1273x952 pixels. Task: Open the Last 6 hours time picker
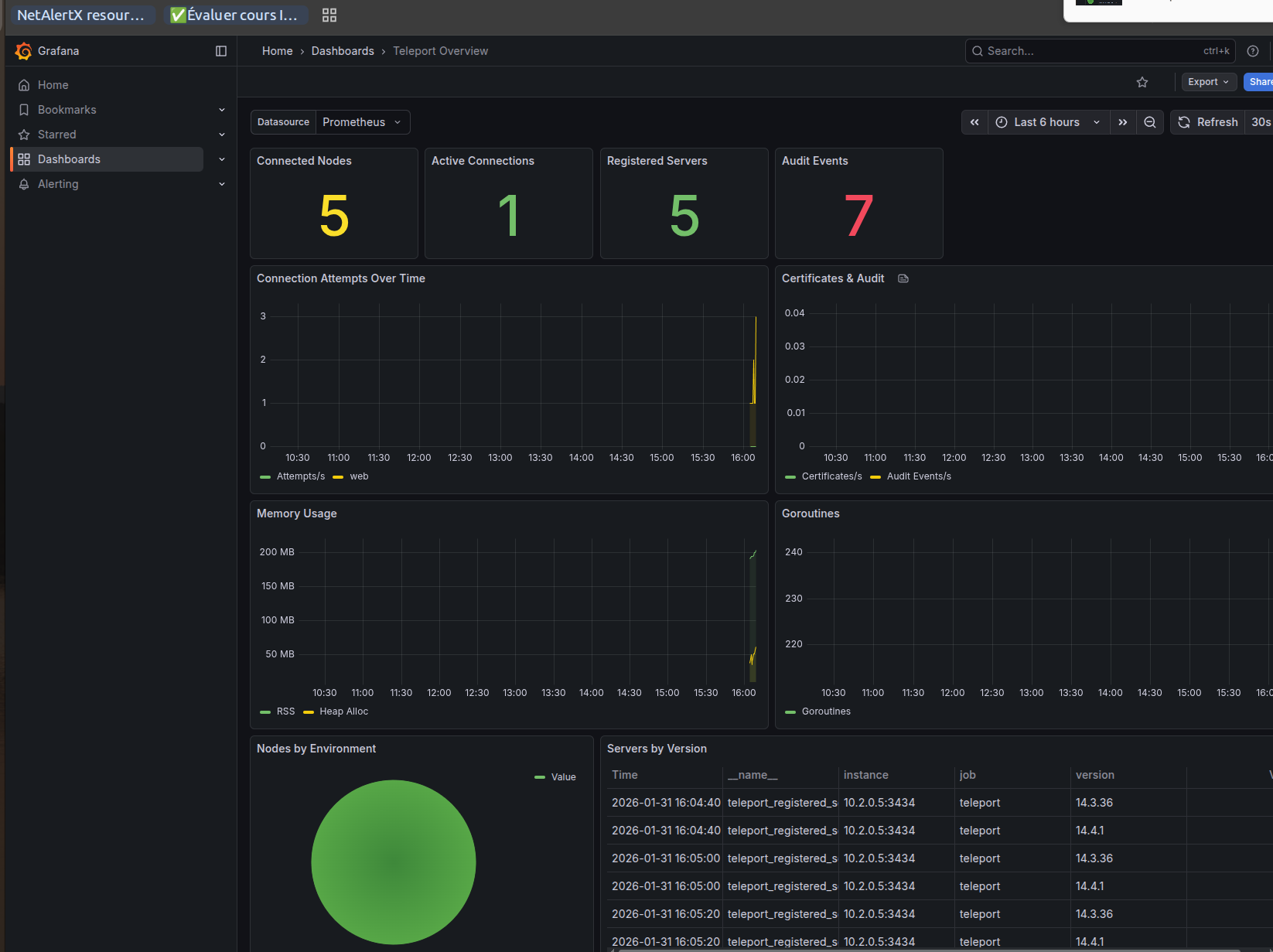click(x=1047, y=122)
